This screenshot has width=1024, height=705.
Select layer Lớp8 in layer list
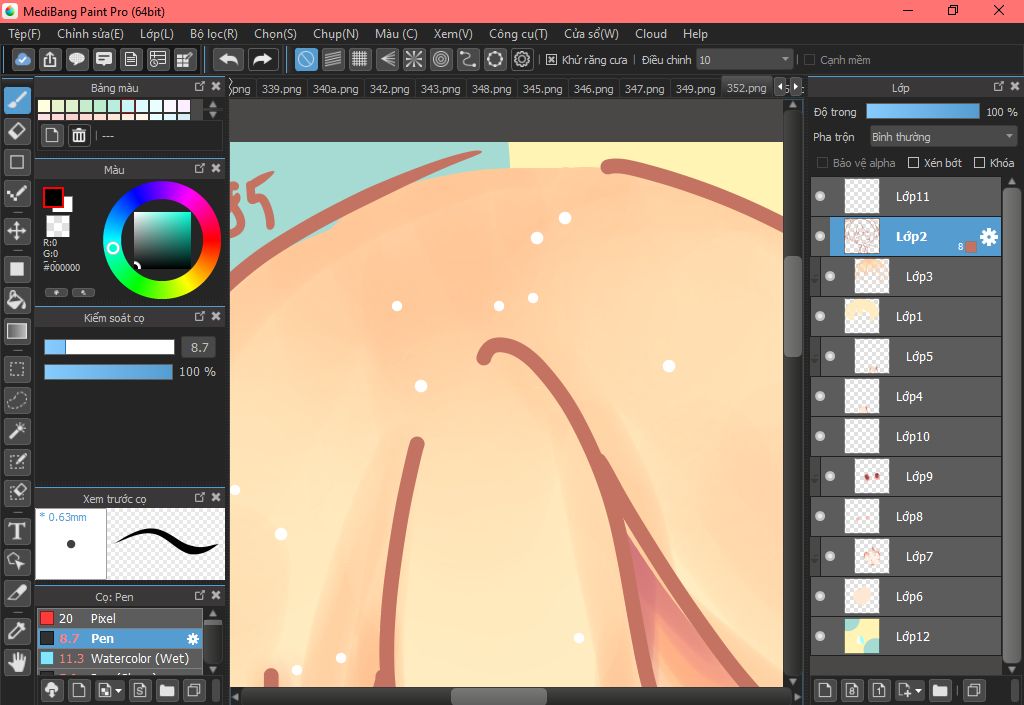point(906,516)
